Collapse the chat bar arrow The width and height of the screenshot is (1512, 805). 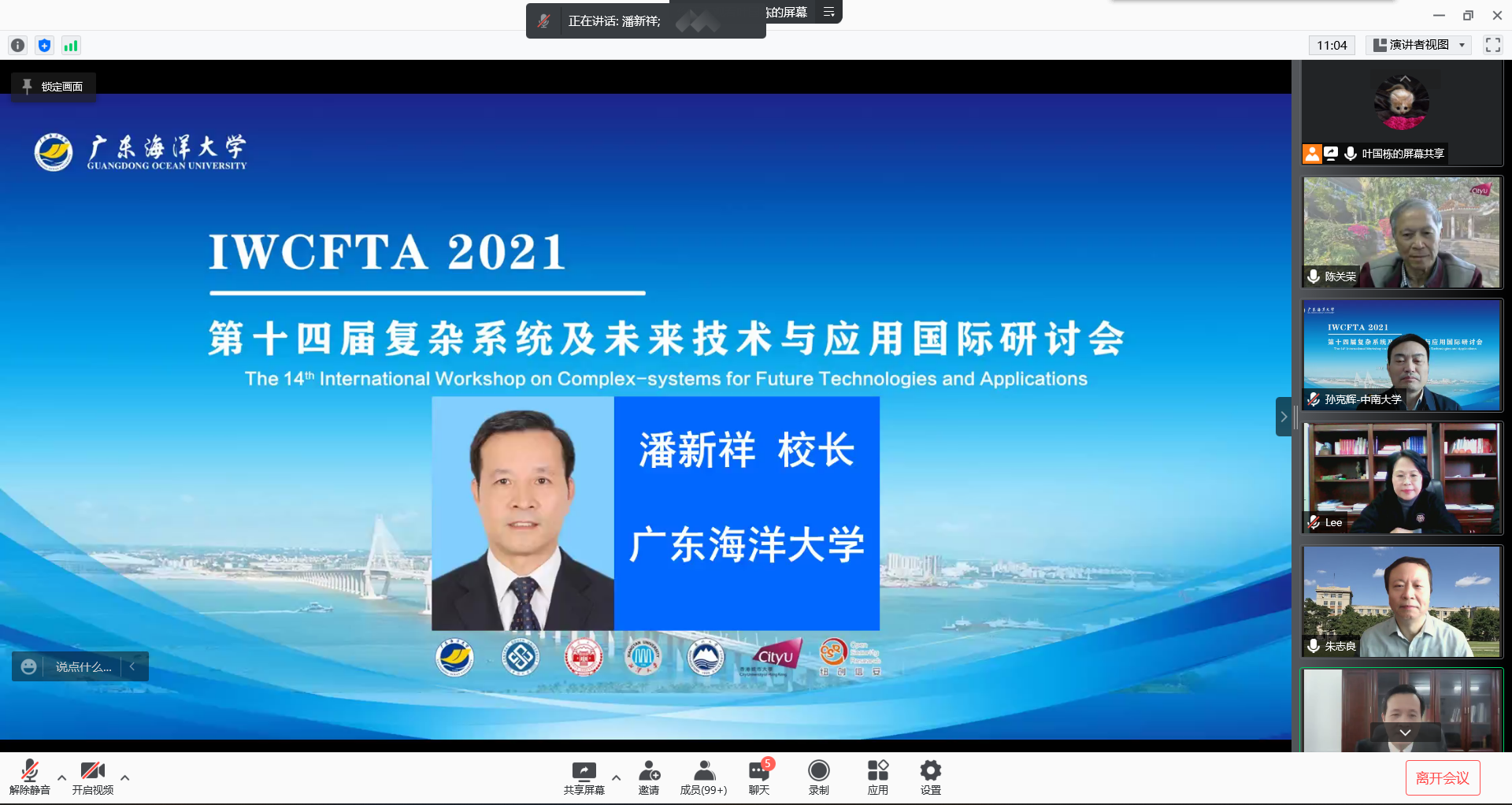tap(133, 667)
